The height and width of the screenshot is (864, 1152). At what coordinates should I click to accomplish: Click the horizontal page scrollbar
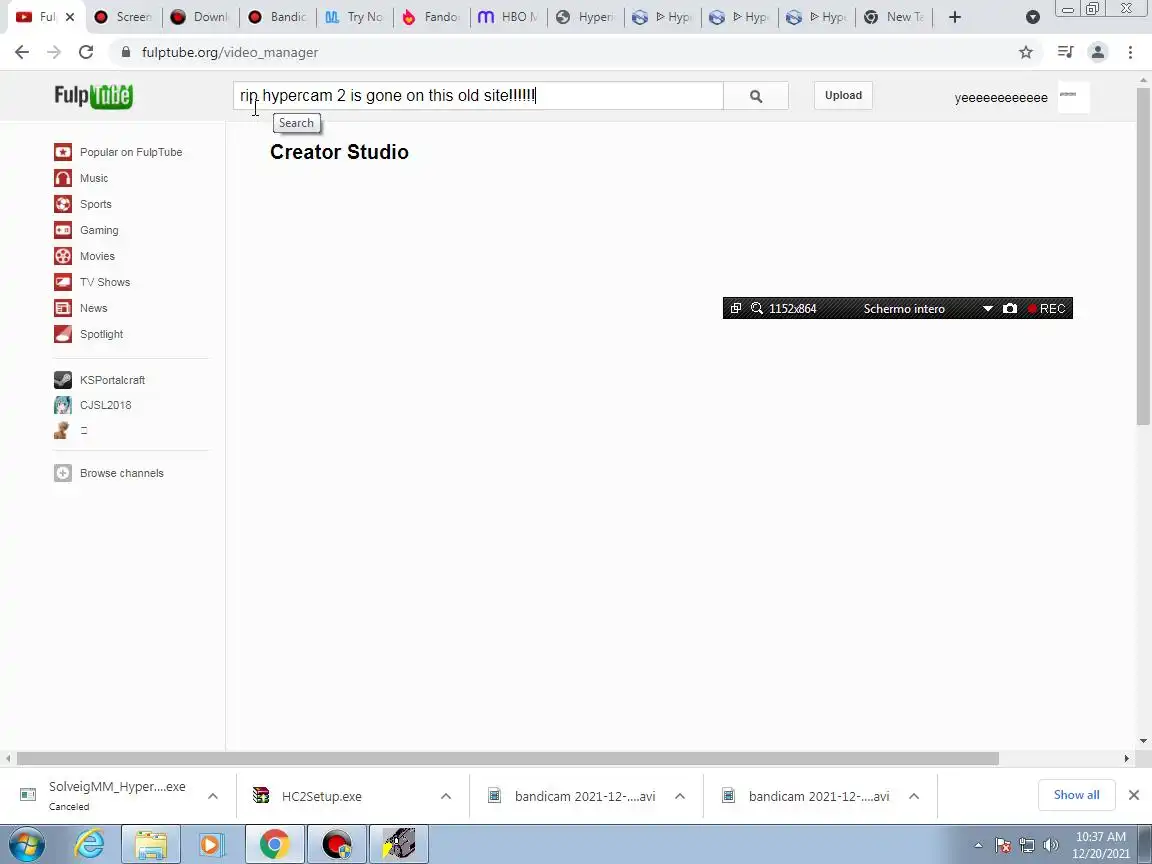pos(508,758)
